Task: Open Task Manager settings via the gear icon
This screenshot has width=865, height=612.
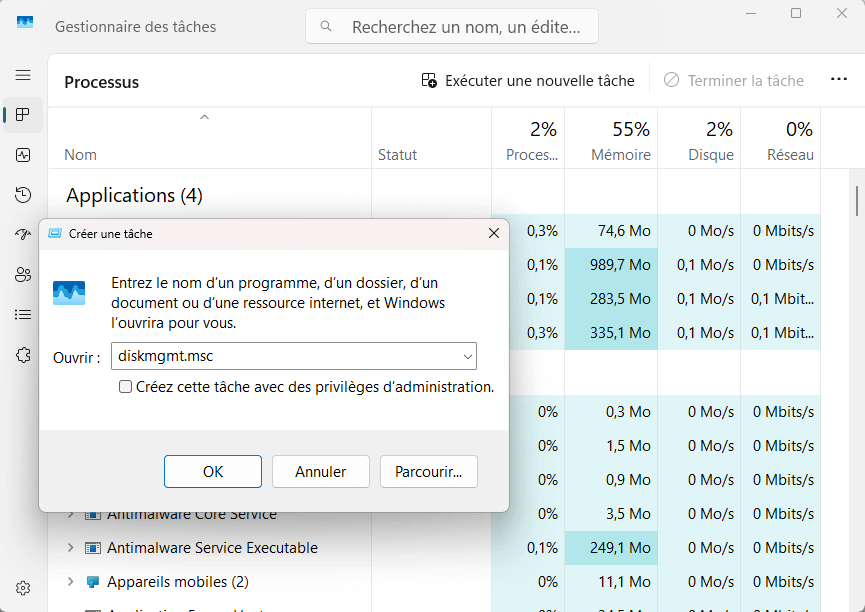Action: point(22,587)
